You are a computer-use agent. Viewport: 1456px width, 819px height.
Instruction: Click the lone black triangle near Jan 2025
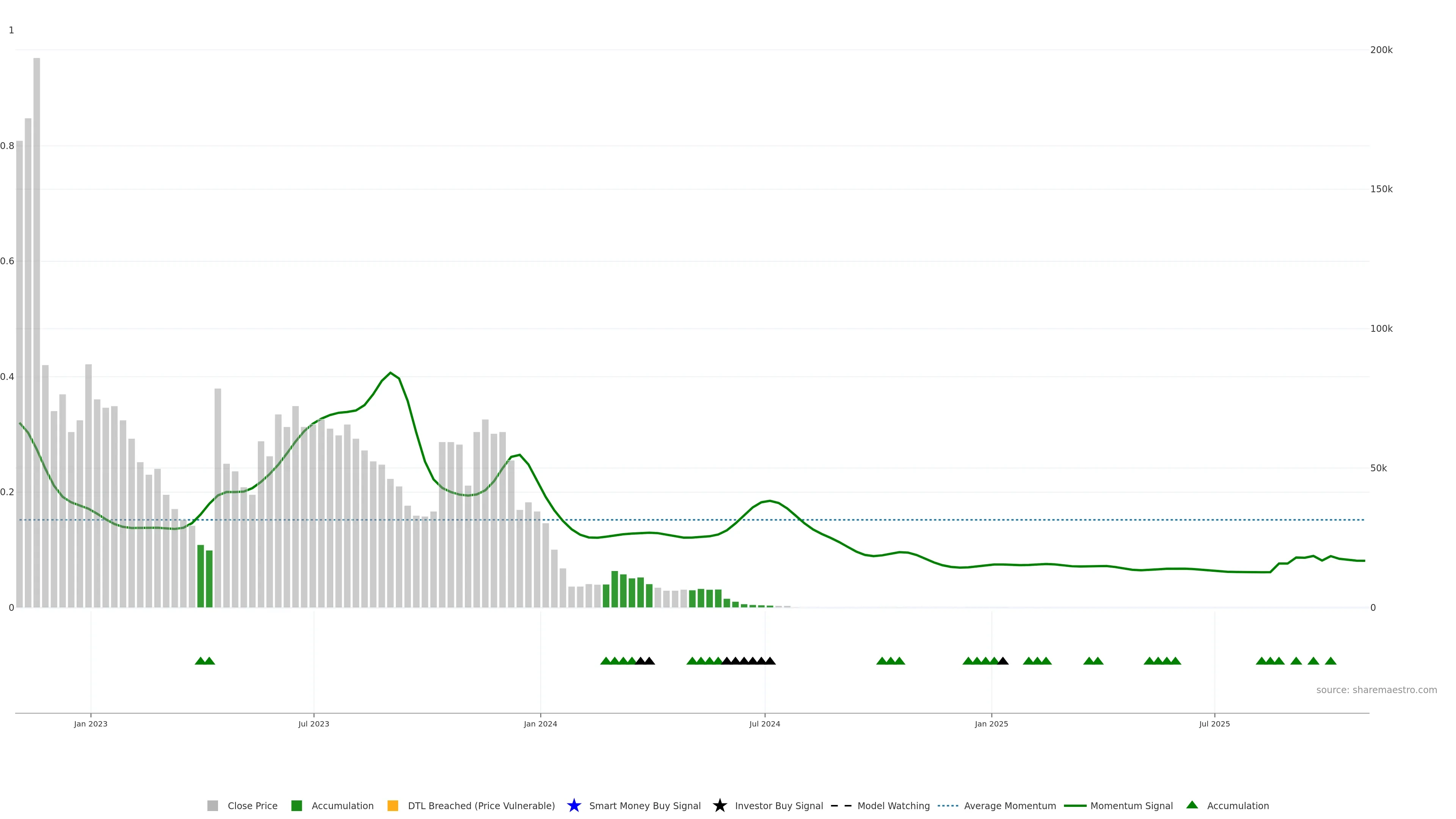tap(1003, 661)
